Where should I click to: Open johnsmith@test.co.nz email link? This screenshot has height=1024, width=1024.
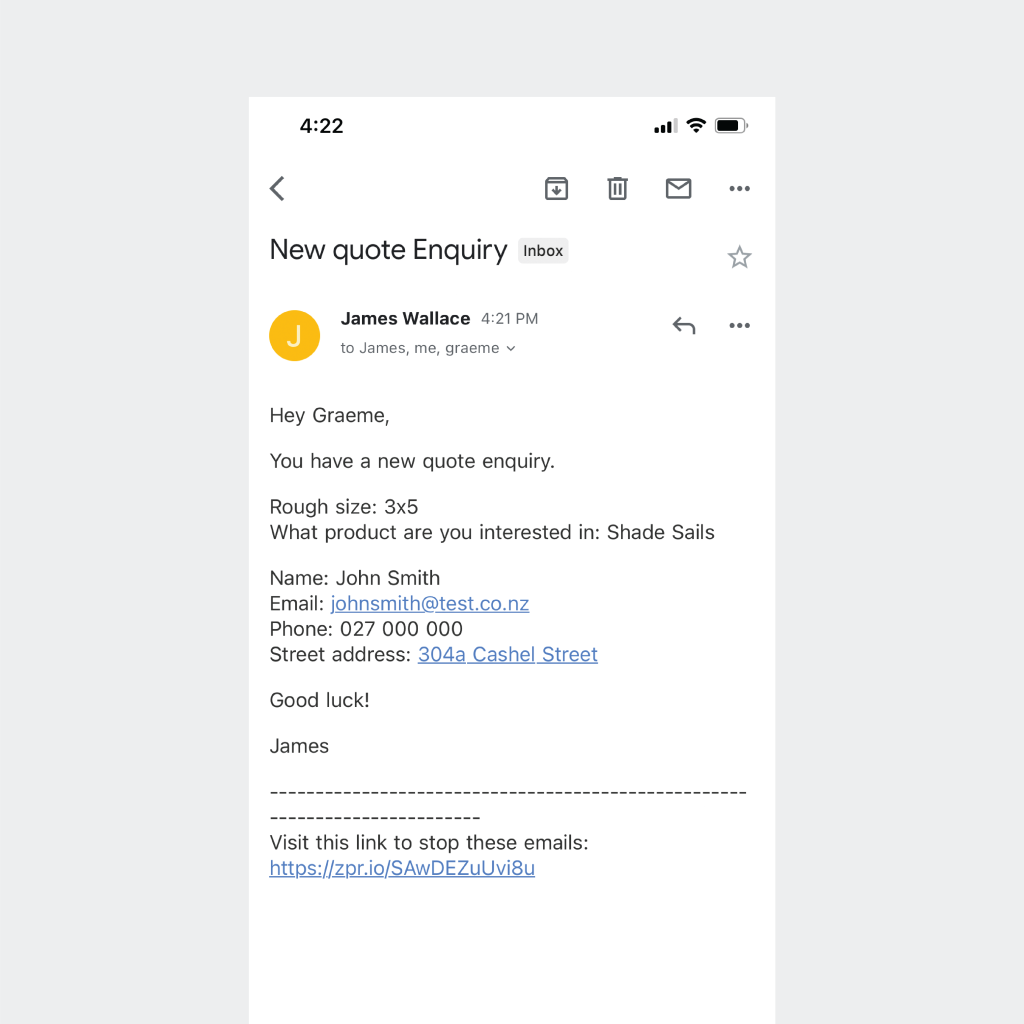(430, 603)
